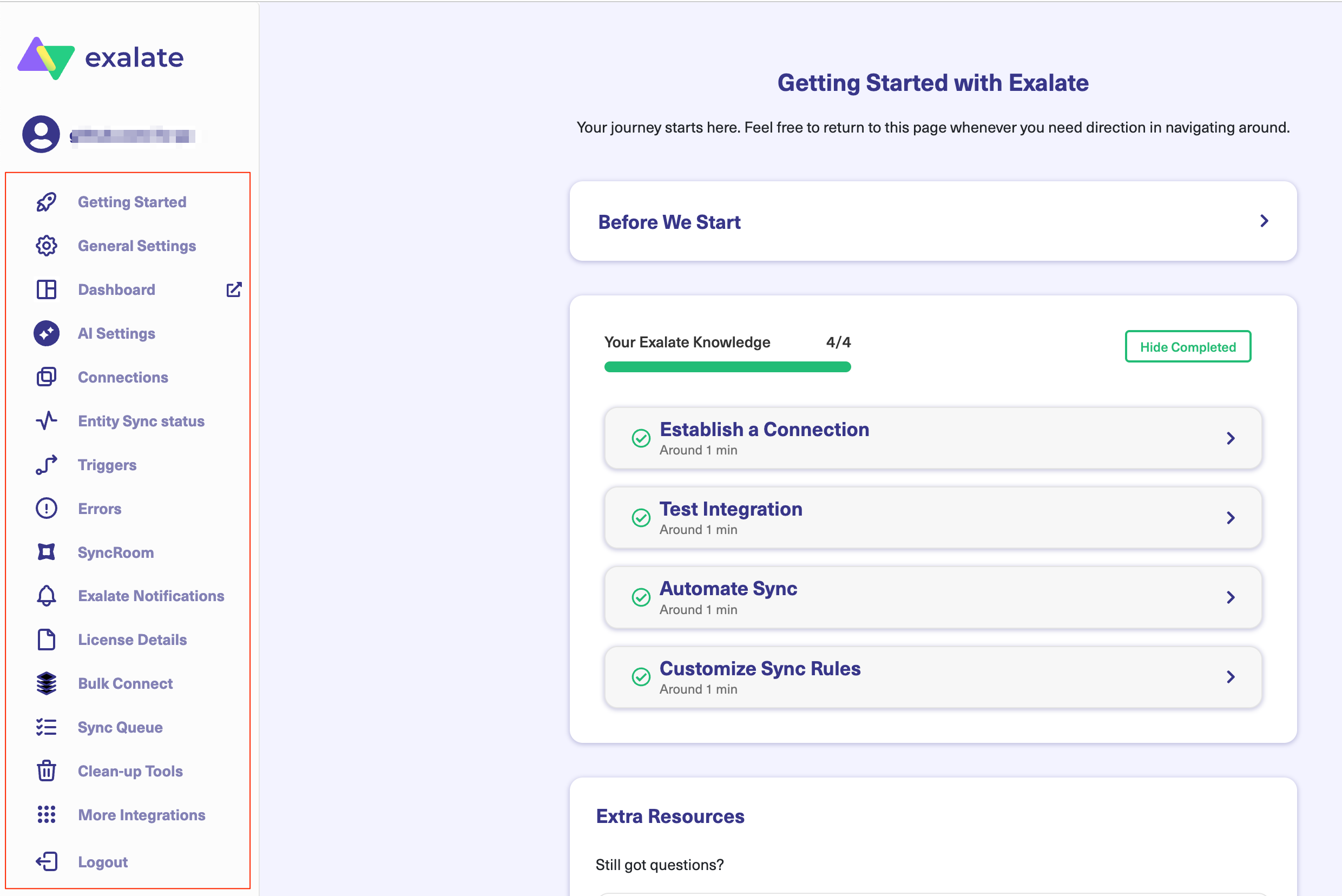Open the Errors menu item
The width and height of the screenshot is (1342, 896).
point(100,509)
